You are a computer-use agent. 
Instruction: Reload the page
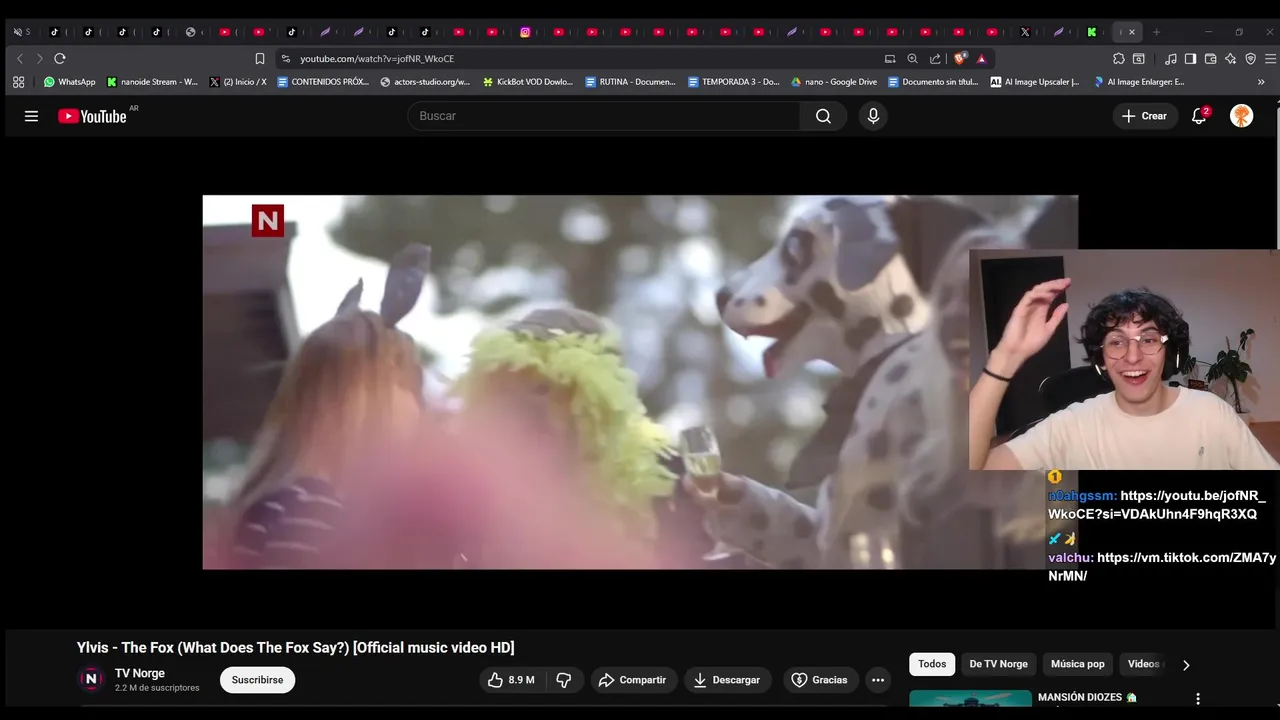(x=60, y=59)
